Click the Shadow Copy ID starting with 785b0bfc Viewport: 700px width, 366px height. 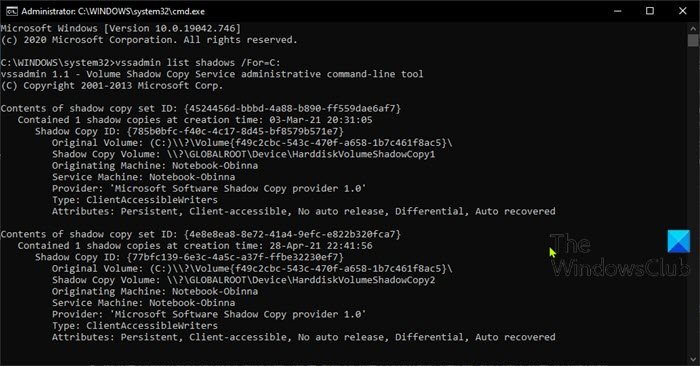pyautogui.click(x=235, y=132)
